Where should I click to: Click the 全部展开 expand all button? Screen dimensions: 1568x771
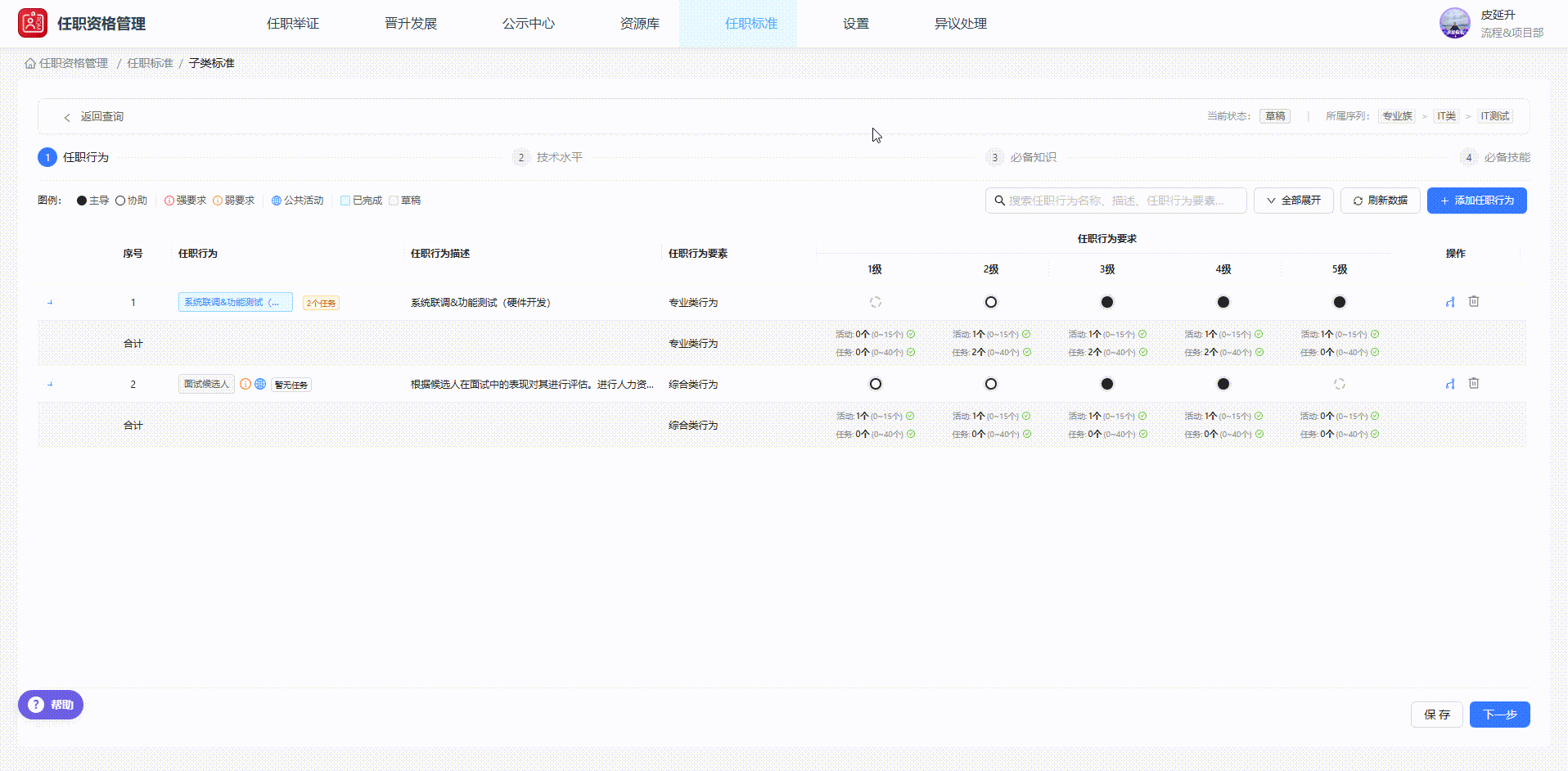pyautogui.click(x=1293, y=201)
